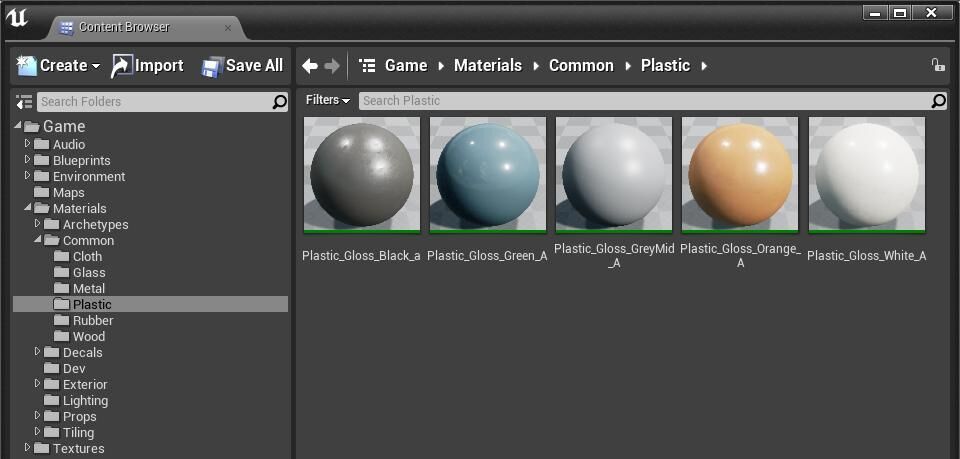The height and width of the screenshot is (459, 960).
Task: Click the Save All disk icon
Action: point(211,67)
